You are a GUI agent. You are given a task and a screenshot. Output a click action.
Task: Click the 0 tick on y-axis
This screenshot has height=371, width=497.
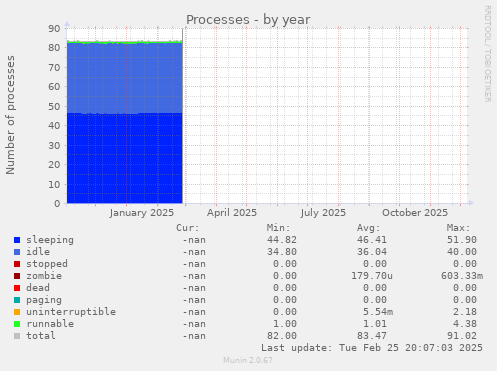coord(57,204)
